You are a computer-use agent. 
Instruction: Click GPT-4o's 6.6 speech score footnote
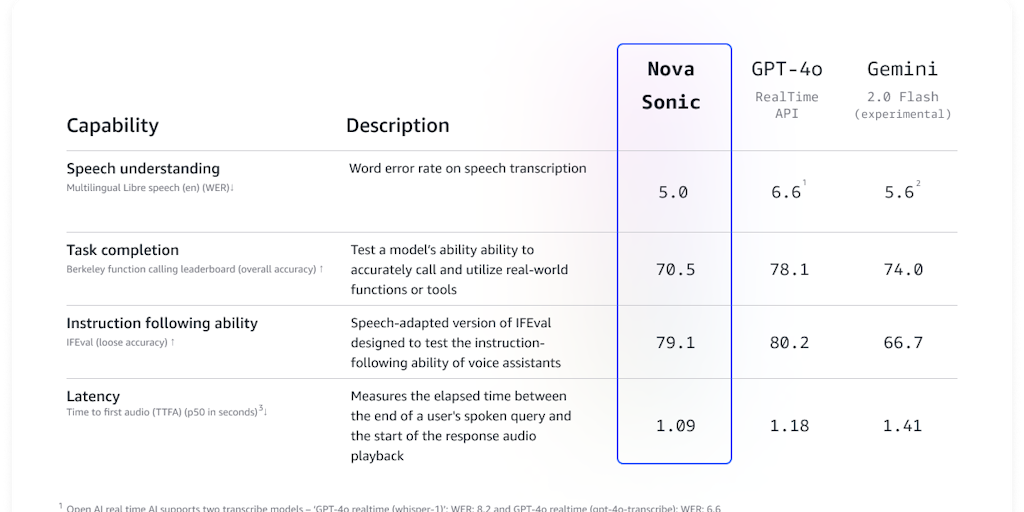[x=804, y=181]
